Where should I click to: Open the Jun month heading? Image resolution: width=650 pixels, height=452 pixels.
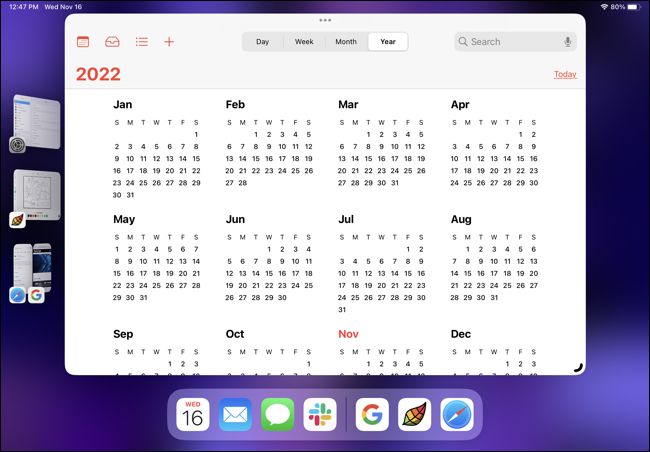click(235, 219)
